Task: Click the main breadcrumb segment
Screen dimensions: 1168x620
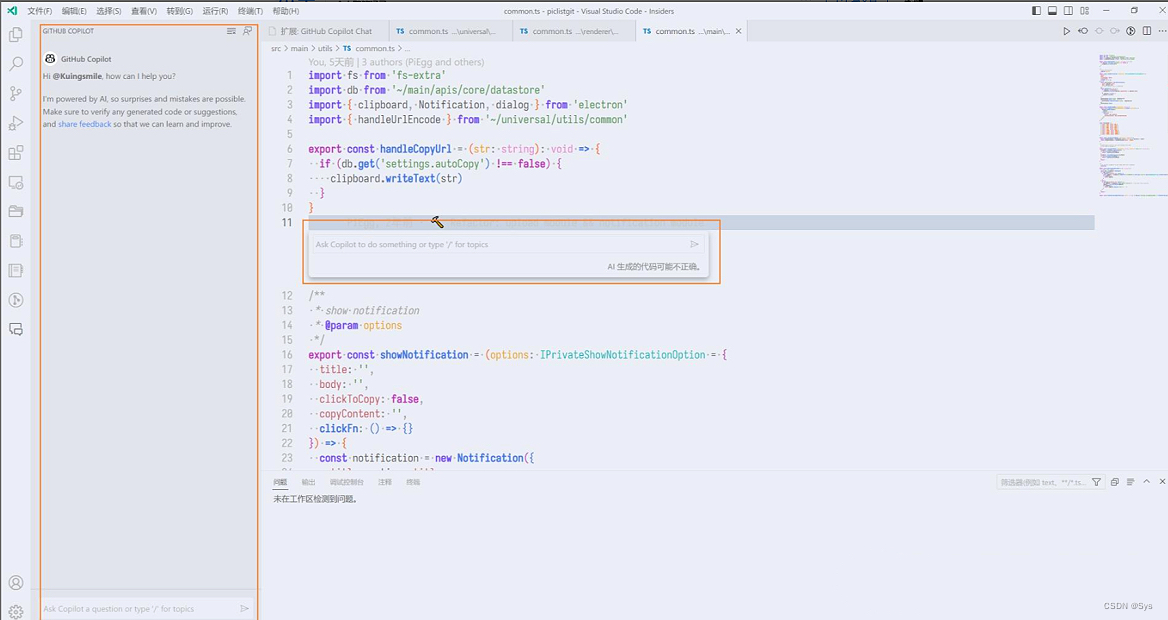Action: tap(299, 48)
